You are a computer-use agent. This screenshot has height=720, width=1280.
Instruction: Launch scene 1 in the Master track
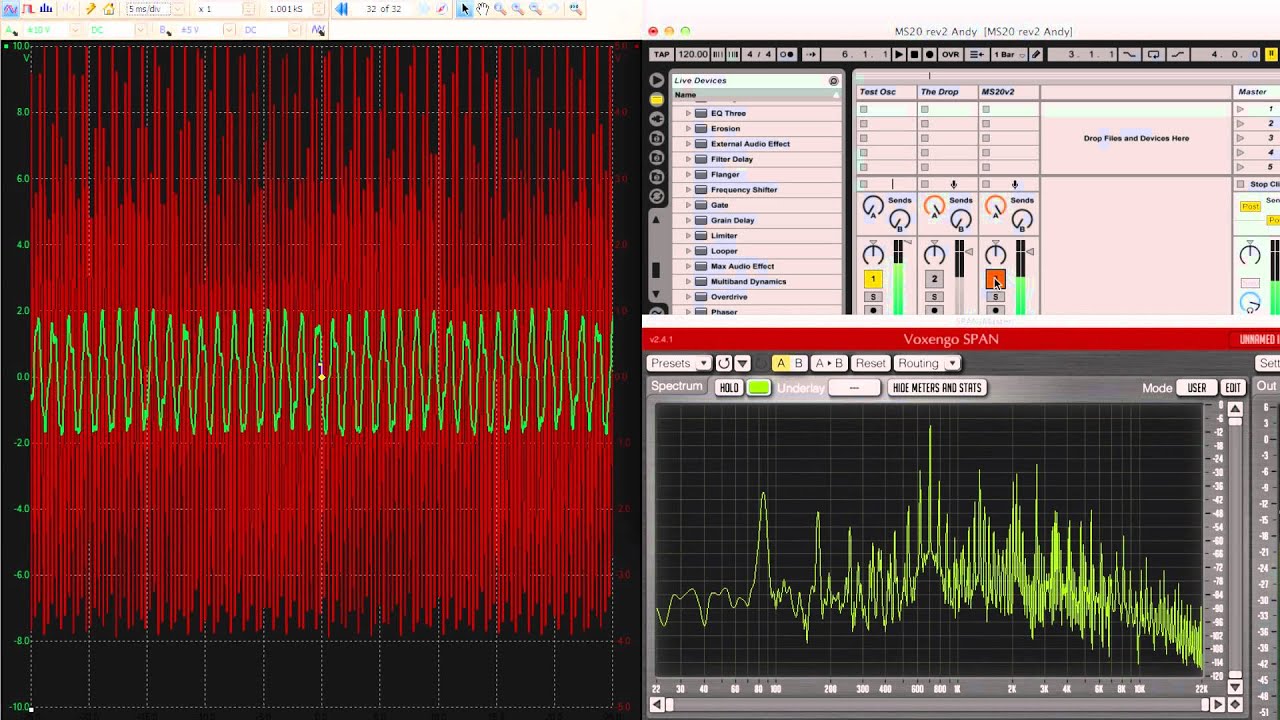(1241, 109)
